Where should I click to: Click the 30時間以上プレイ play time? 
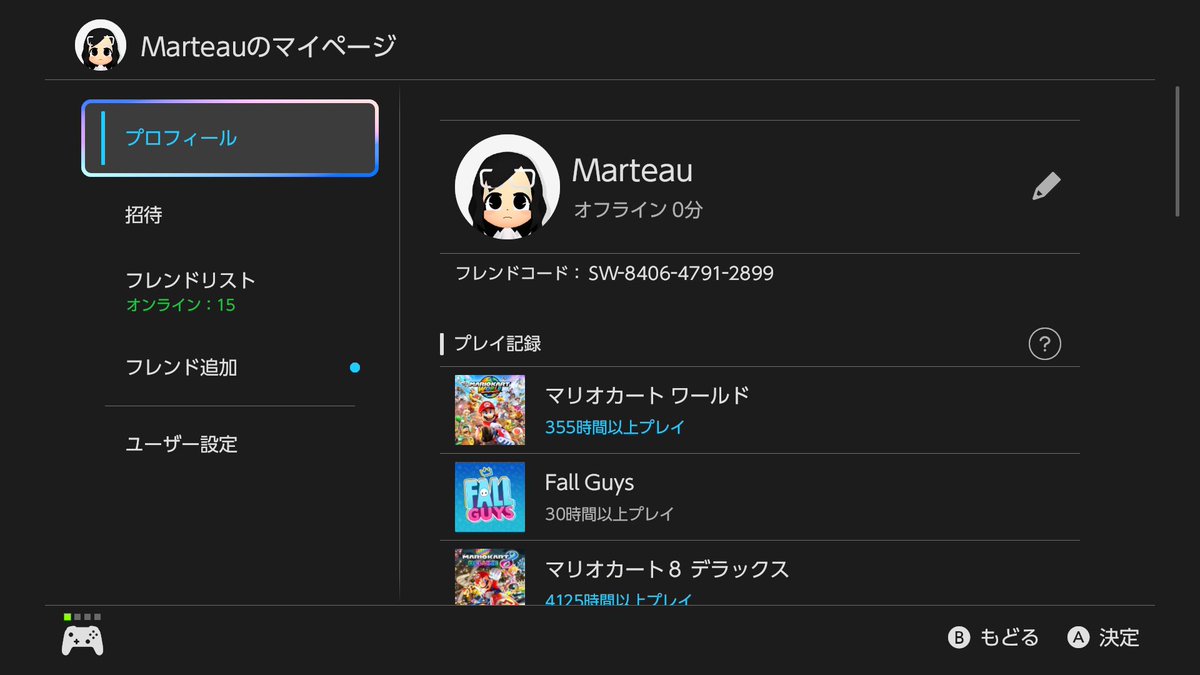[x=610, y=514]
